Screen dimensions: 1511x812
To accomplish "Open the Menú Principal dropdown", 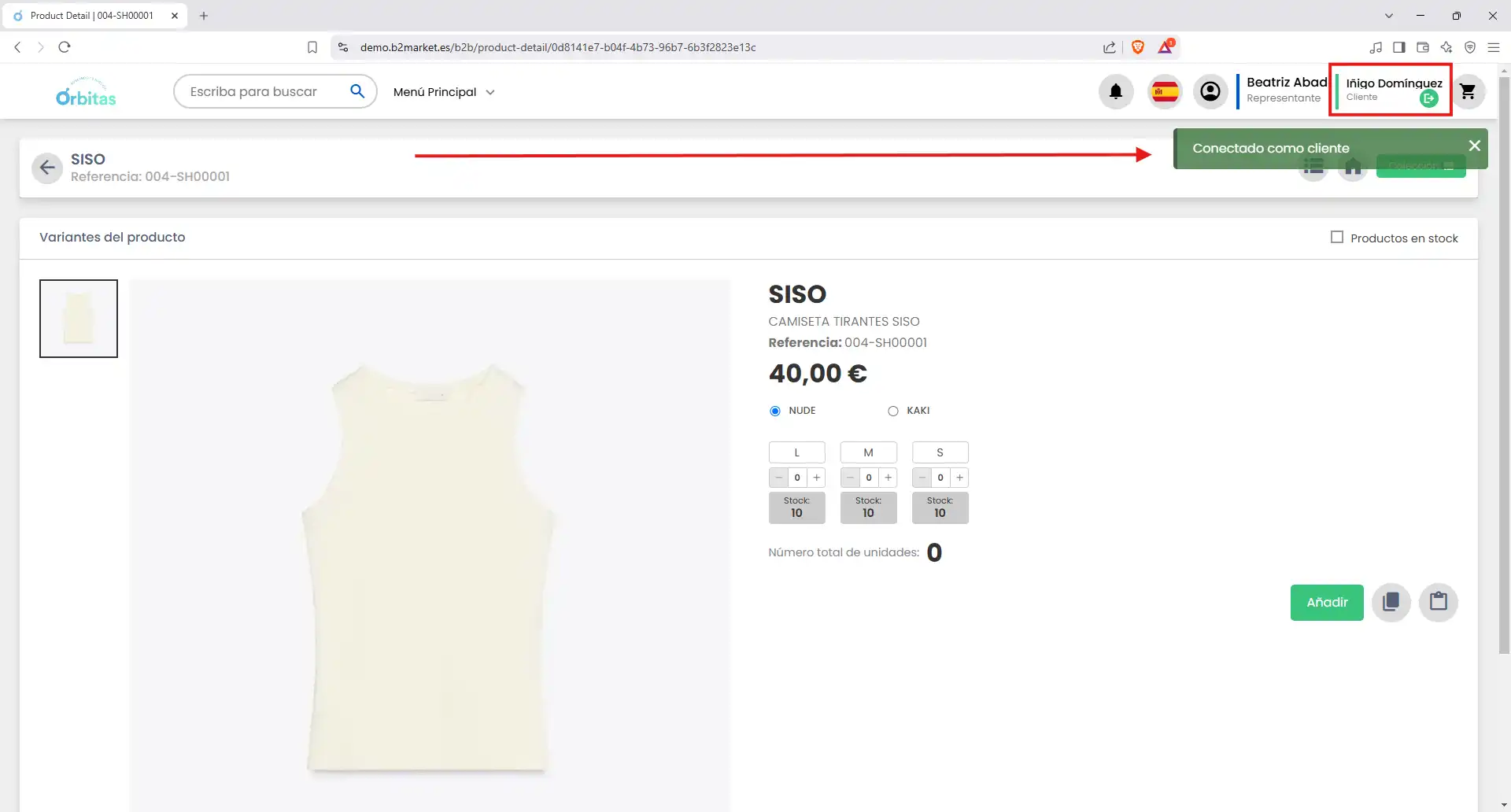I will [443, 91].
